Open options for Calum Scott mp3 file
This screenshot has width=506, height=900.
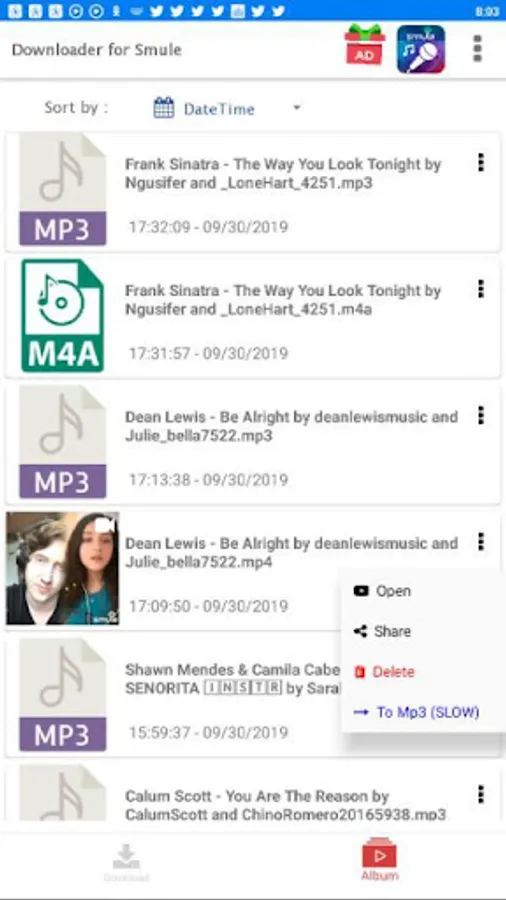coord(481,794)
